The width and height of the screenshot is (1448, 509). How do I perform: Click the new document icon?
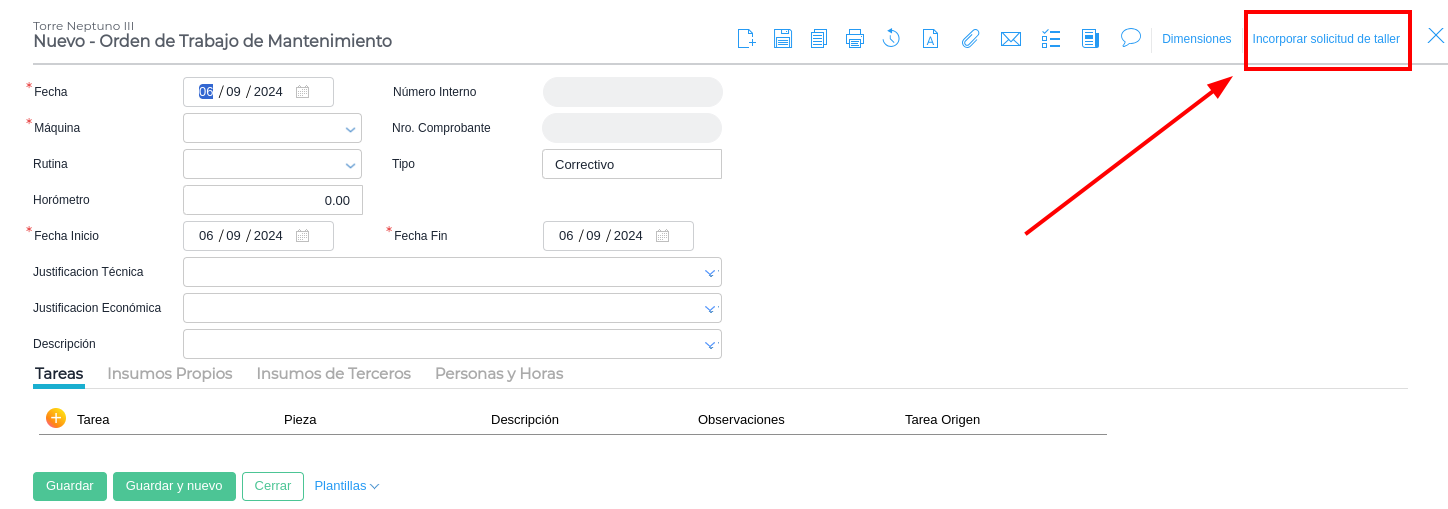point(746,39)
